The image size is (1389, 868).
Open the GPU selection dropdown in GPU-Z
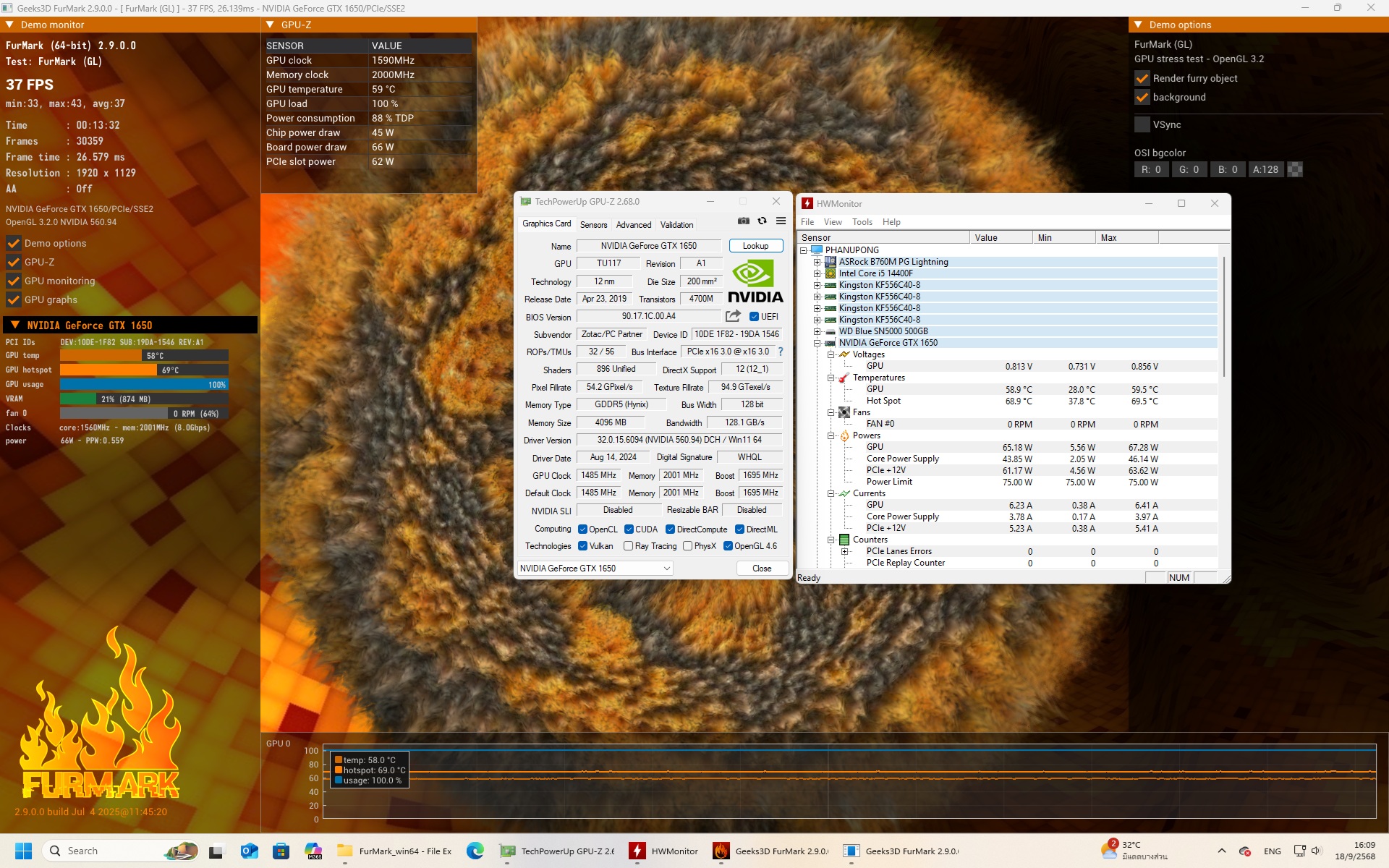point(595,569)
